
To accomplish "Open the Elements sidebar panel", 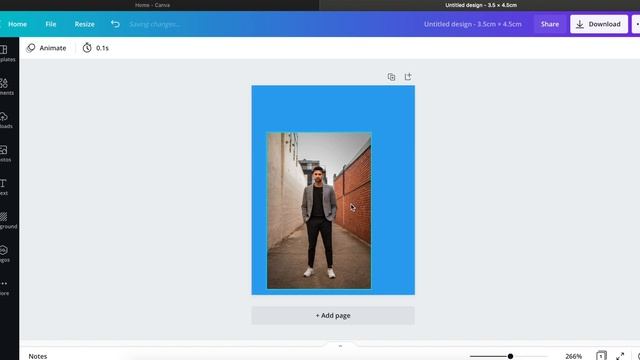I will (6, 87).
